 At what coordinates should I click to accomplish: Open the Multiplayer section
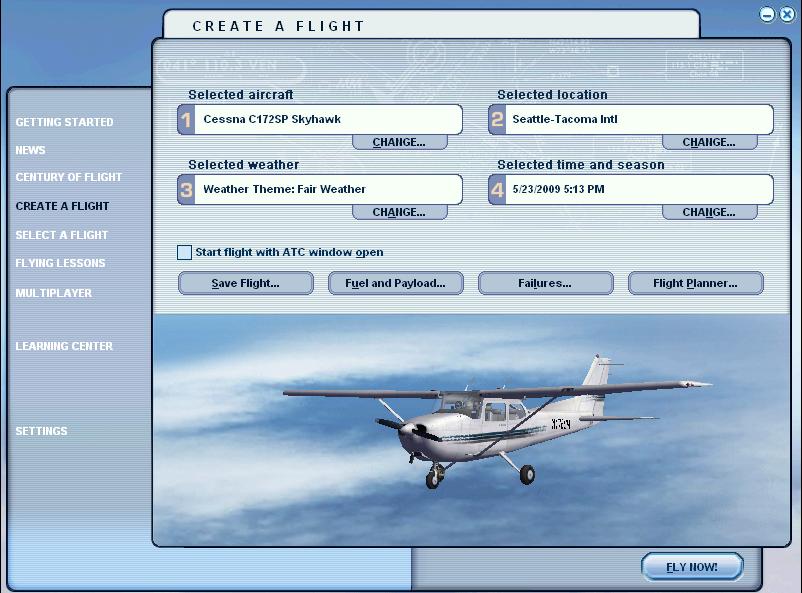tap(54, 293)
